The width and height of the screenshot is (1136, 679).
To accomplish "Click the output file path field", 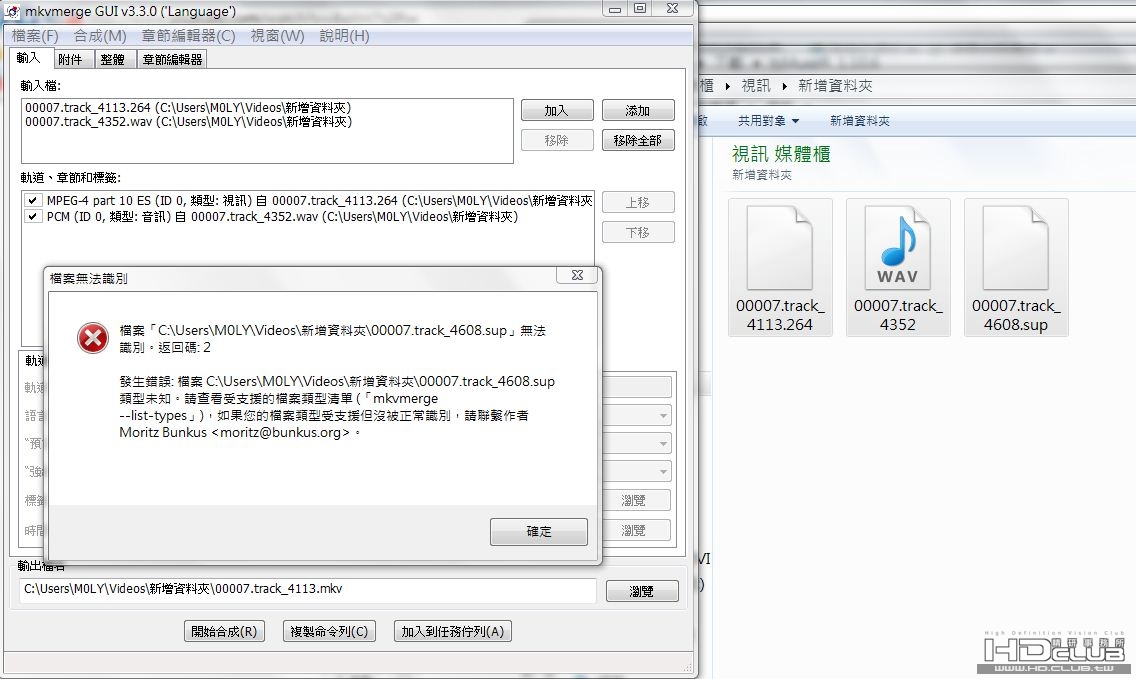I will click(307, 589).
